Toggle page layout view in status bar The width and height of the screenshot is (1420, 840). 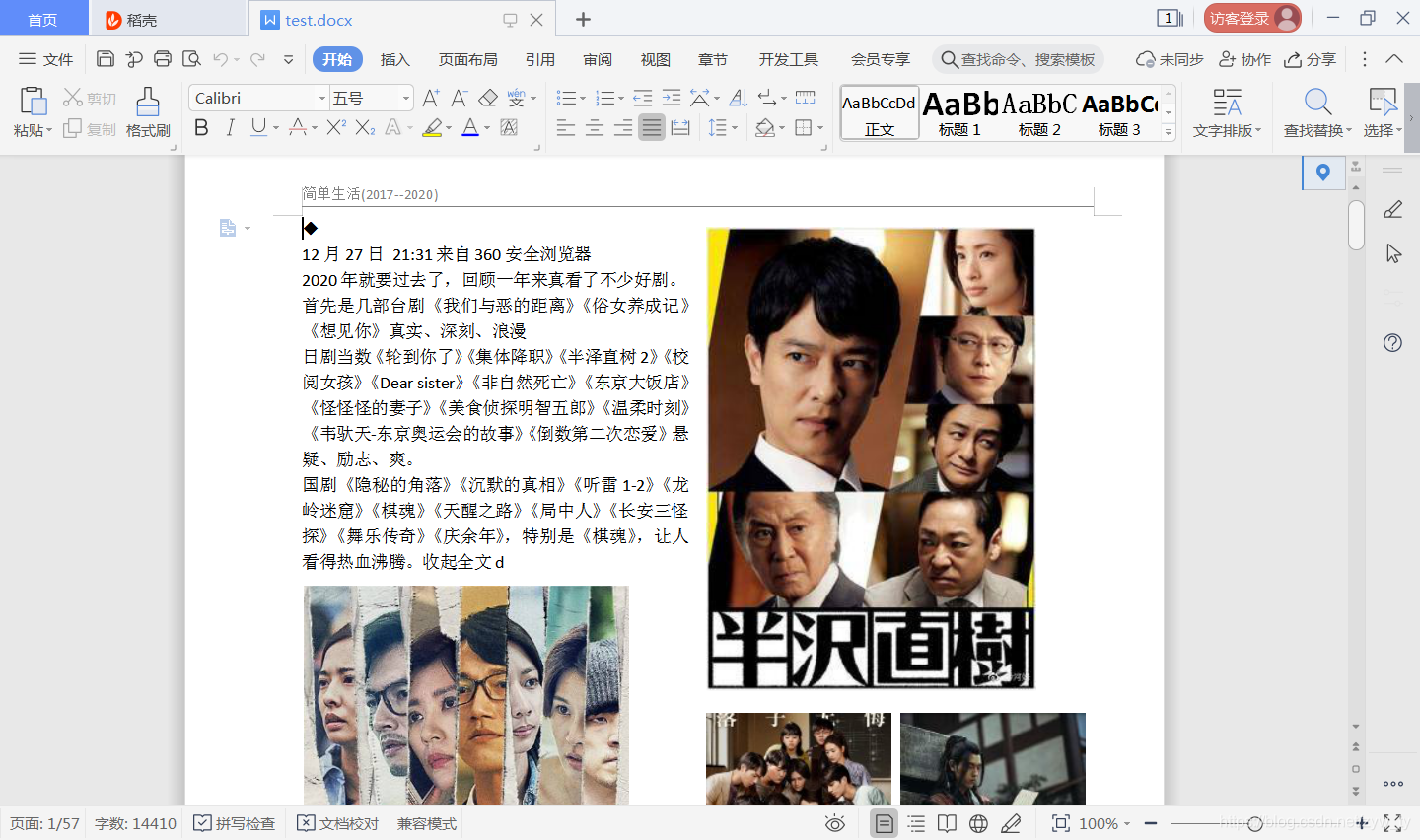[885, 823]
